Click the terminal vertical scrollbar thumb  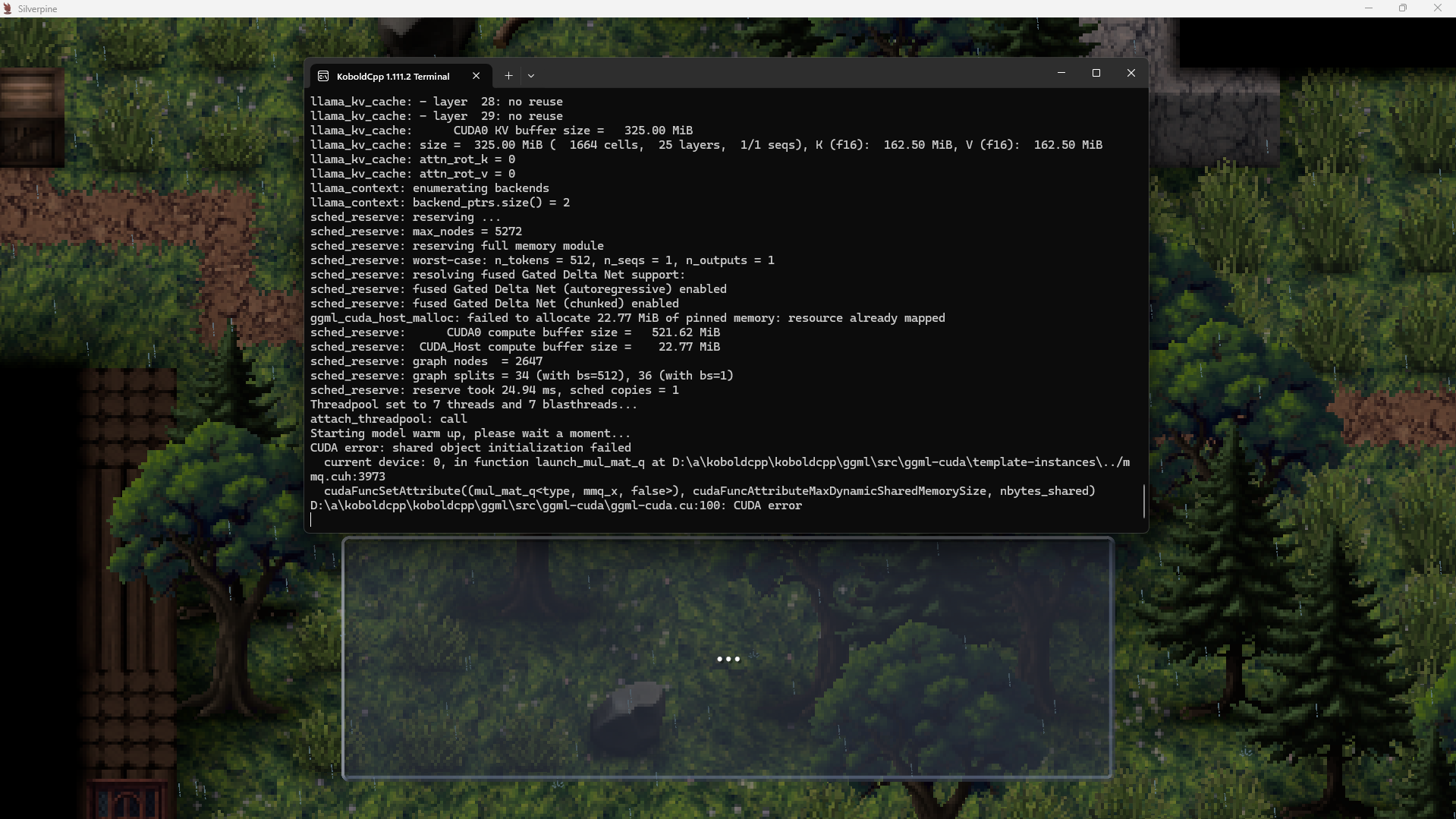[1144, 501]
